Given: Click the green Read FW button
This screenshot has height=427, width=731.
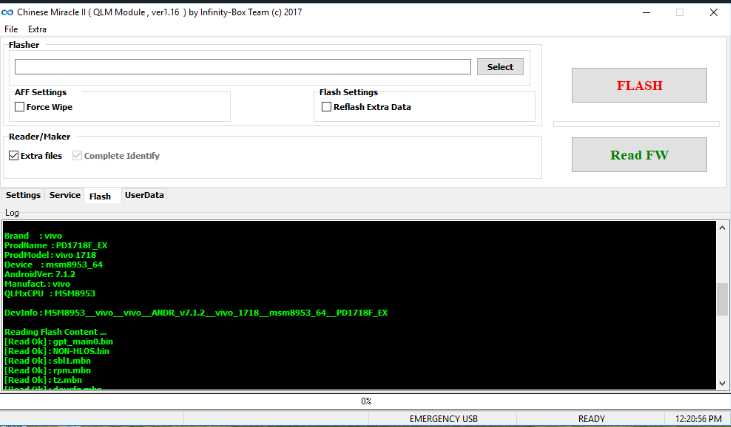Looking at the screenshot, I should (639, 154).
